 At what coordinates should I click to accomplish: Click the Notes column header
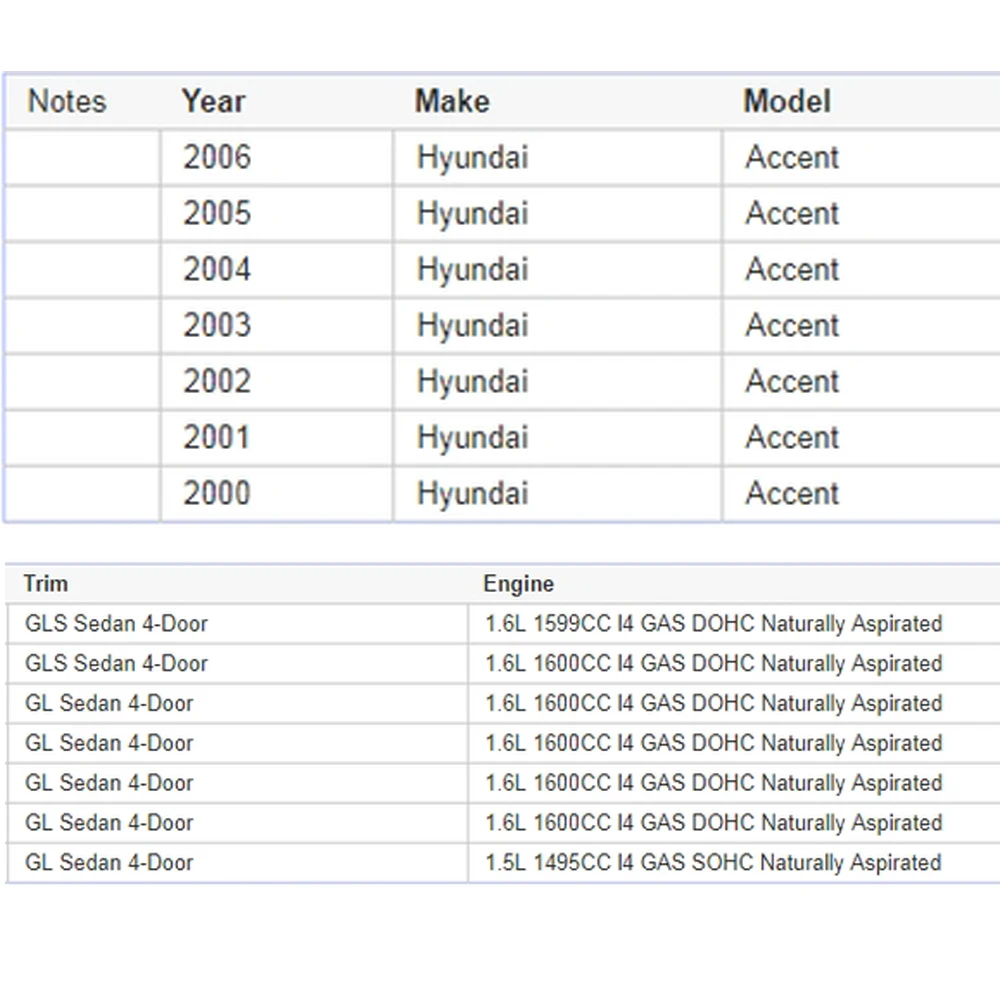pos(67,101)
